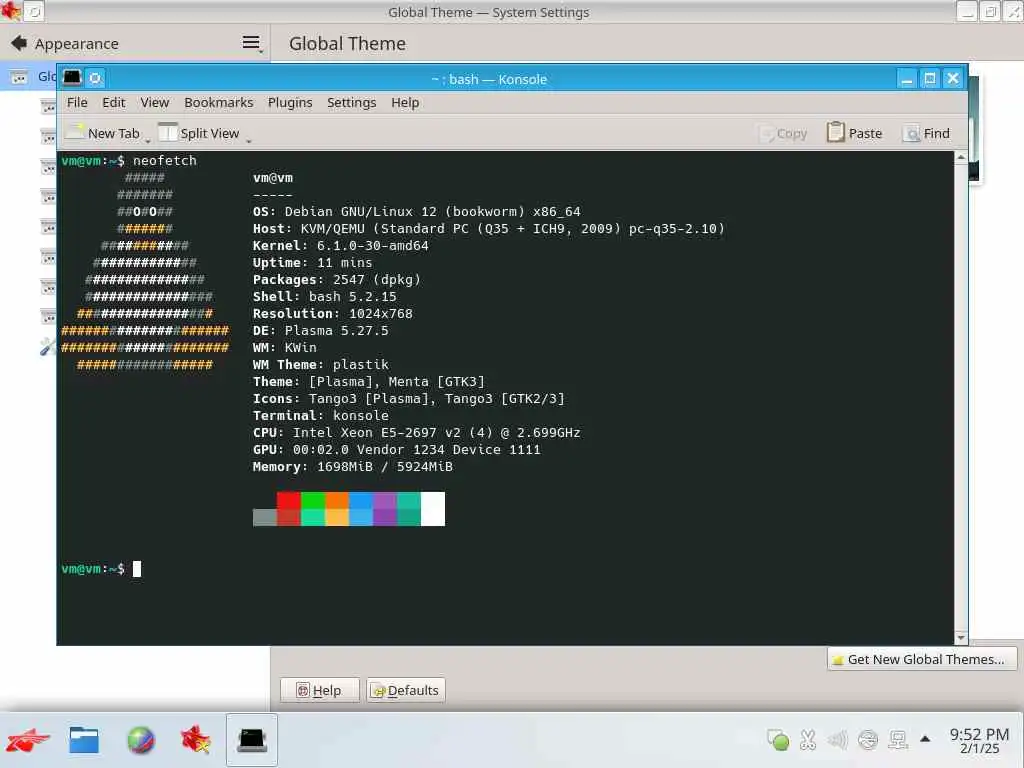Click the Find toolbar button
The image size is (1024, 768).
pyautogui.click(x=927, y=133)
